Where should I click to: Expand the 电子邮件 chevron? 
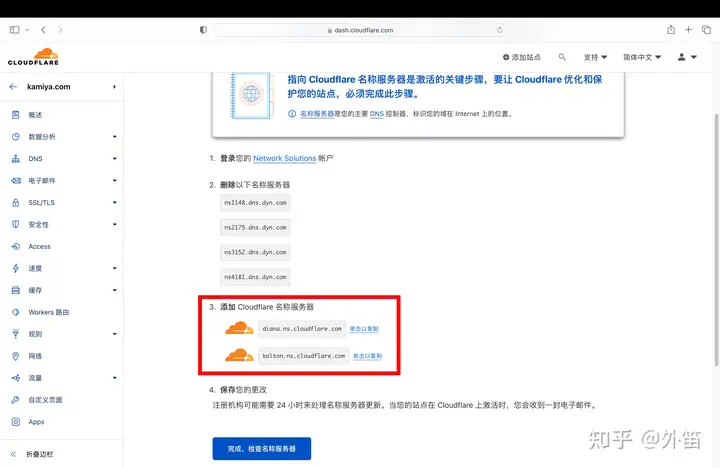[x=114, y=181]
